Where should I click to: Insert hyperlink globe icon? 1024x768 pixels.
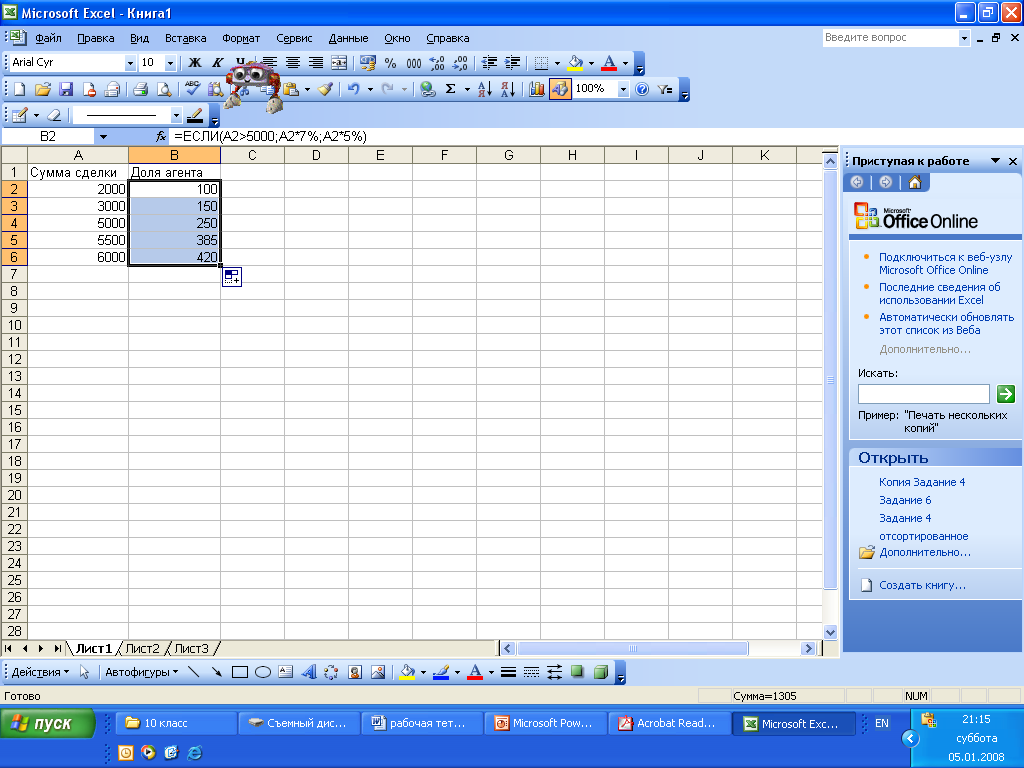[x=428, y=89]
